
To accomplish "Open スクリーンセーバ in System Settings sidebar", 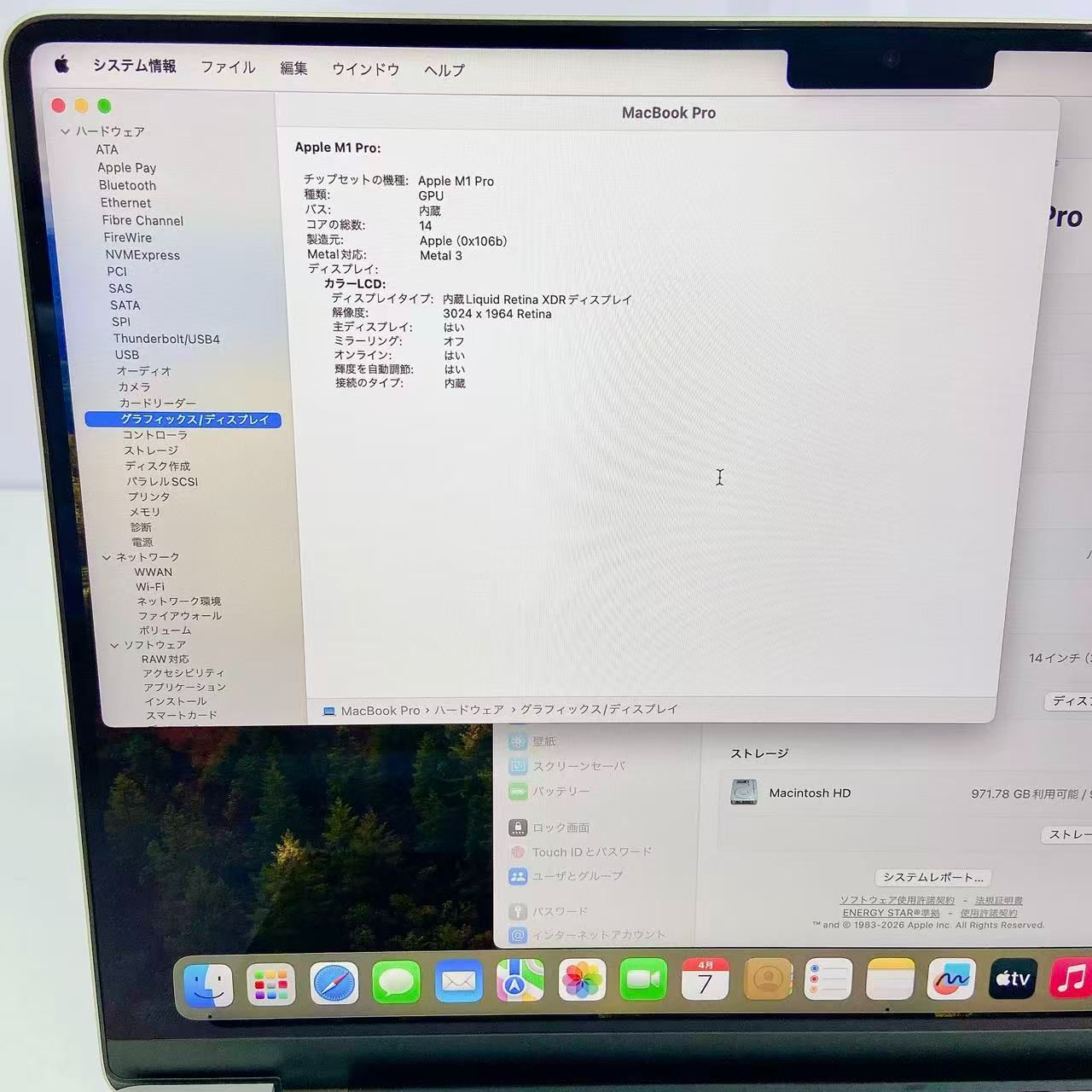I will [x=568, y=766].
